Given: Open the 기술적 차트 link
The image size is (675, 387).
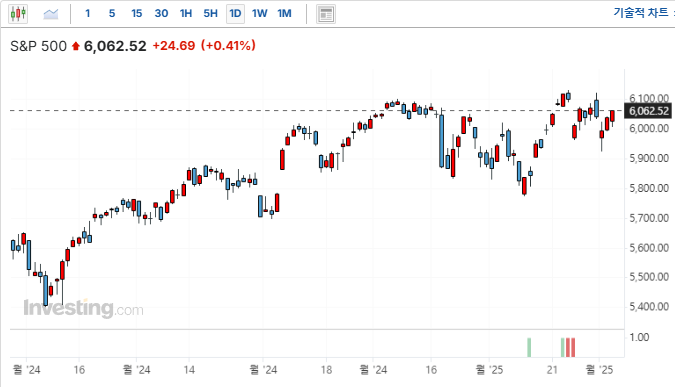Looking at the screenshot, I should pyautogui.click(x=641, y=12).
